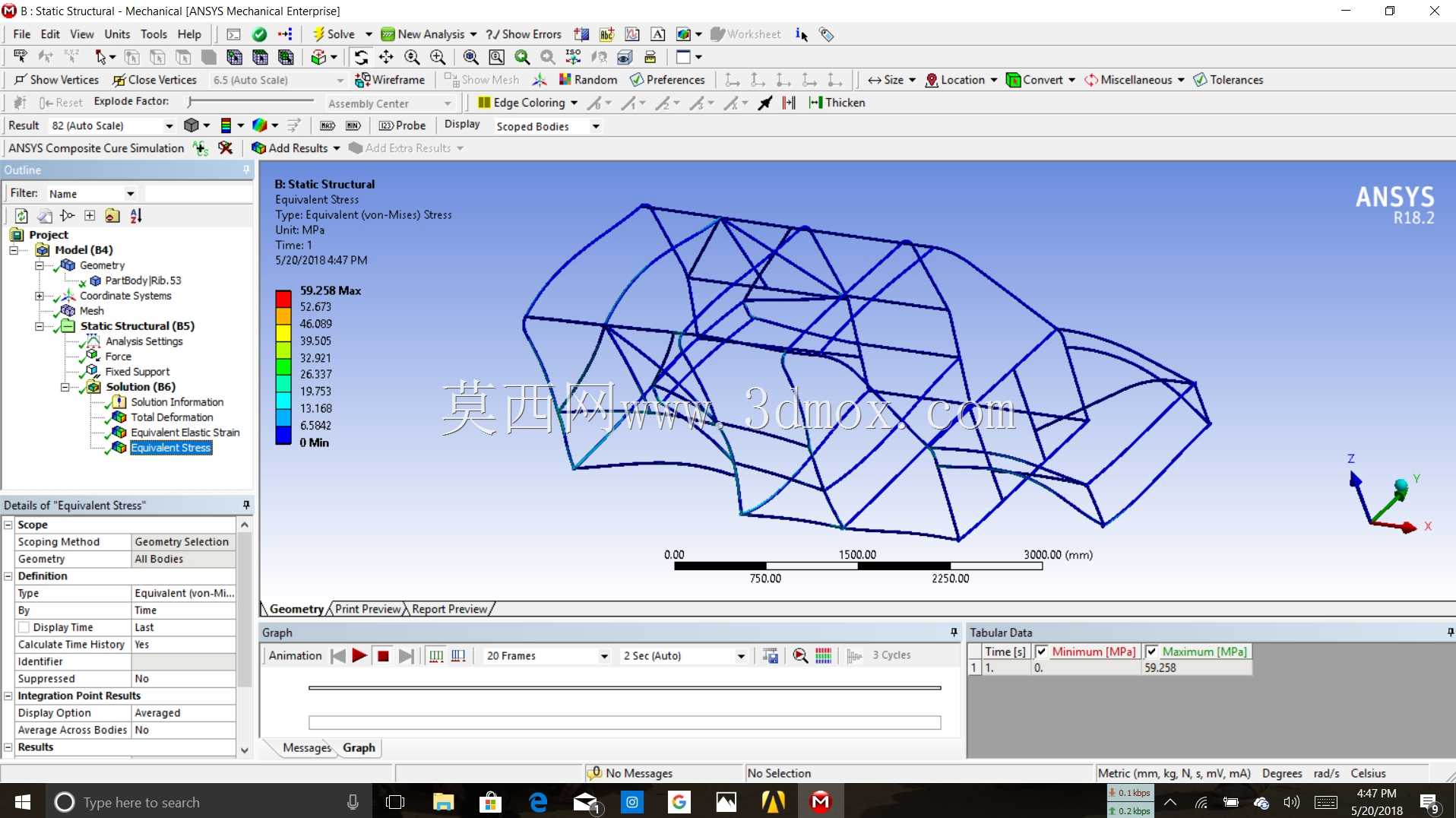Collapse the Scope section in Details

point(8,525)
